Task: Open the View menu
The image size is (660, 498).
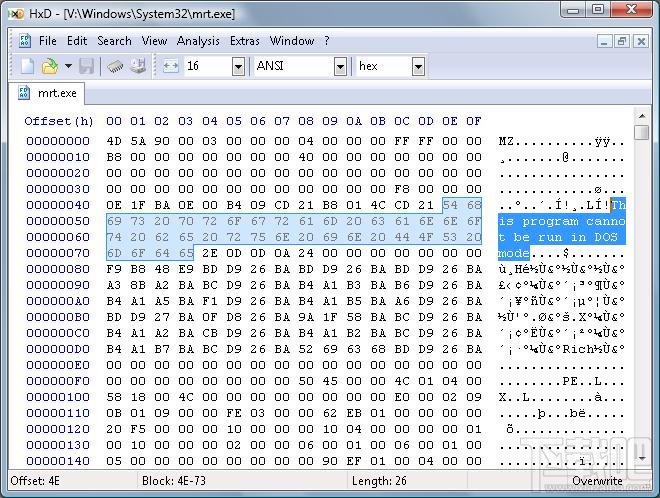Action: 154,41
